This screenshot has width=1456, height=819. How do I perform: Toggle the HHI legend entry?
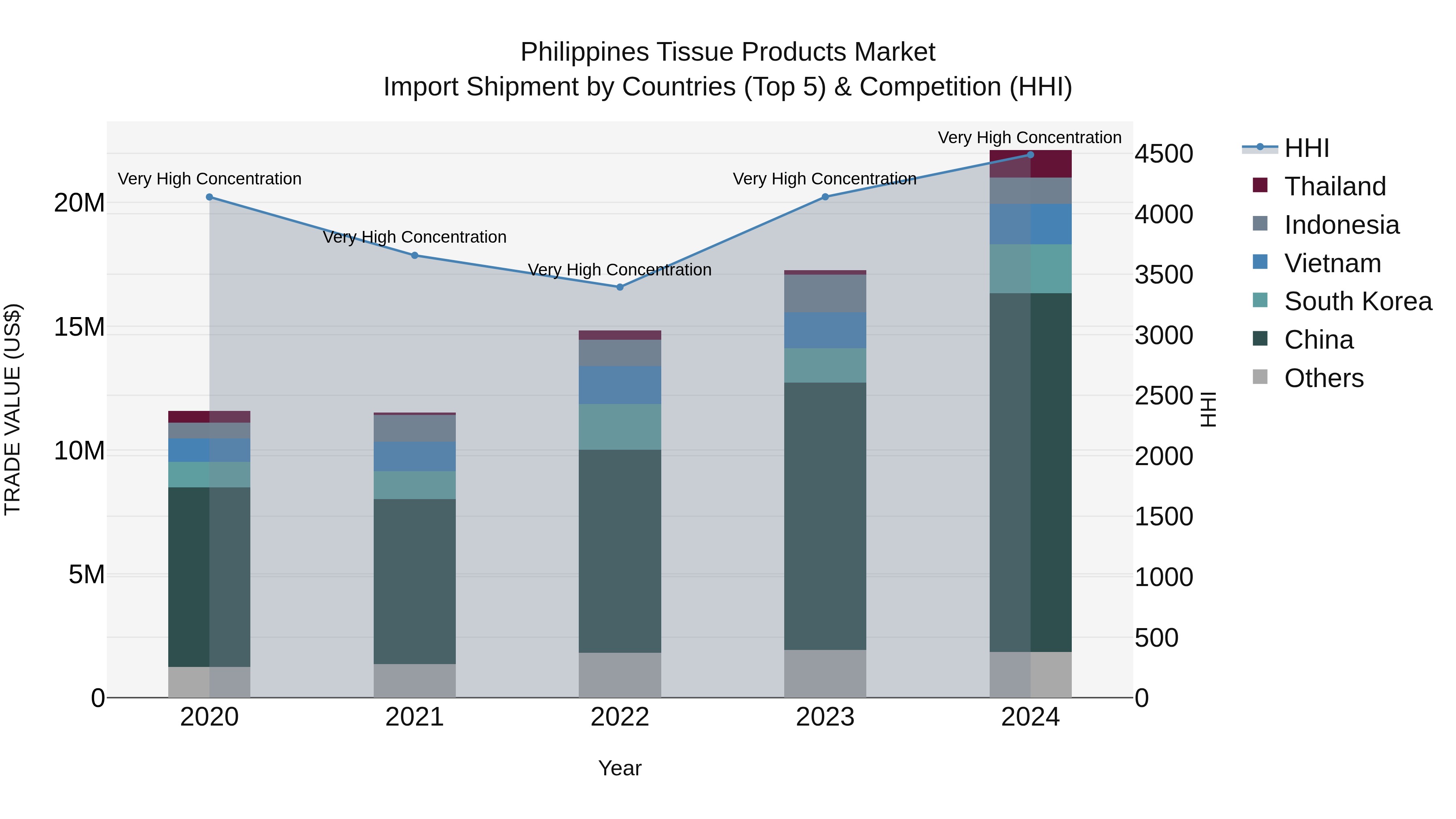[1285, 148]
